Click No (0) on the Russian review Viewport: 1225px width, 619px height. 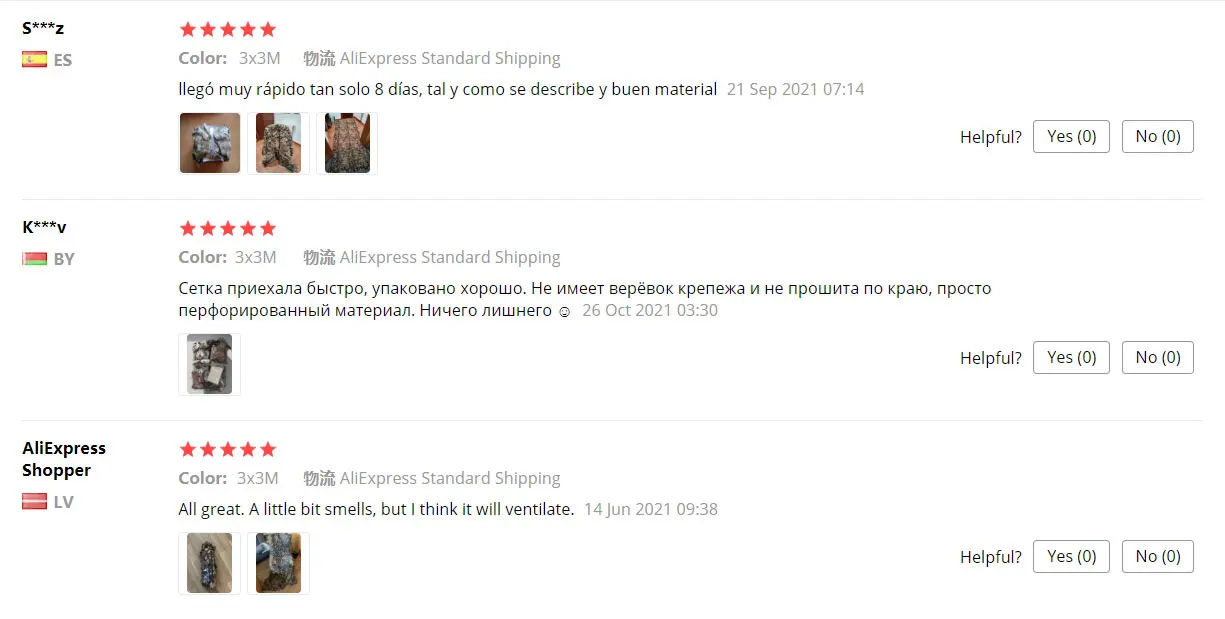(x=1158, y=357)
